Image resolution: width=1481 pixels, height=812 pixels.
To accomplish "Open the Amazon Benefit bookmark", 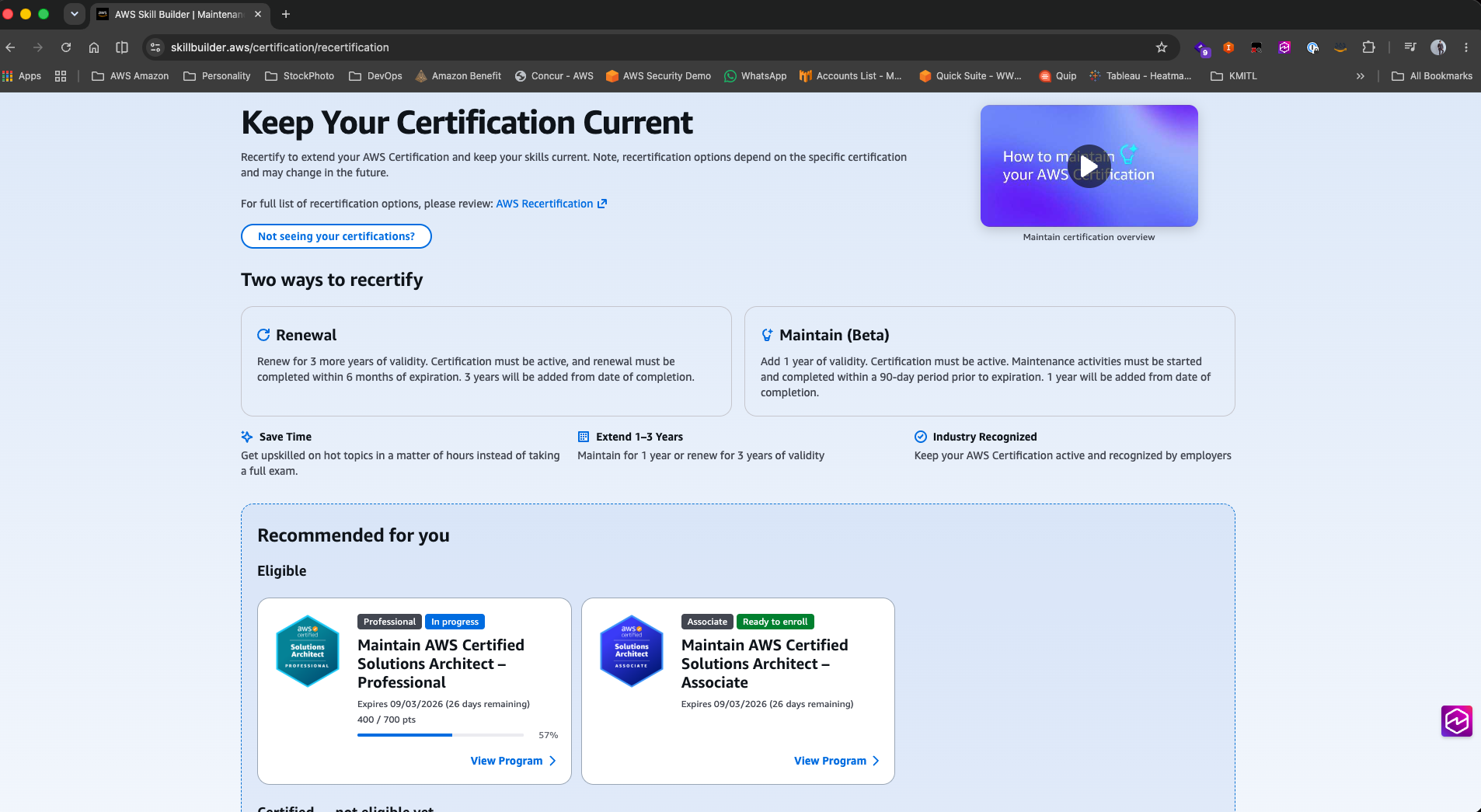I will point(458,76).
